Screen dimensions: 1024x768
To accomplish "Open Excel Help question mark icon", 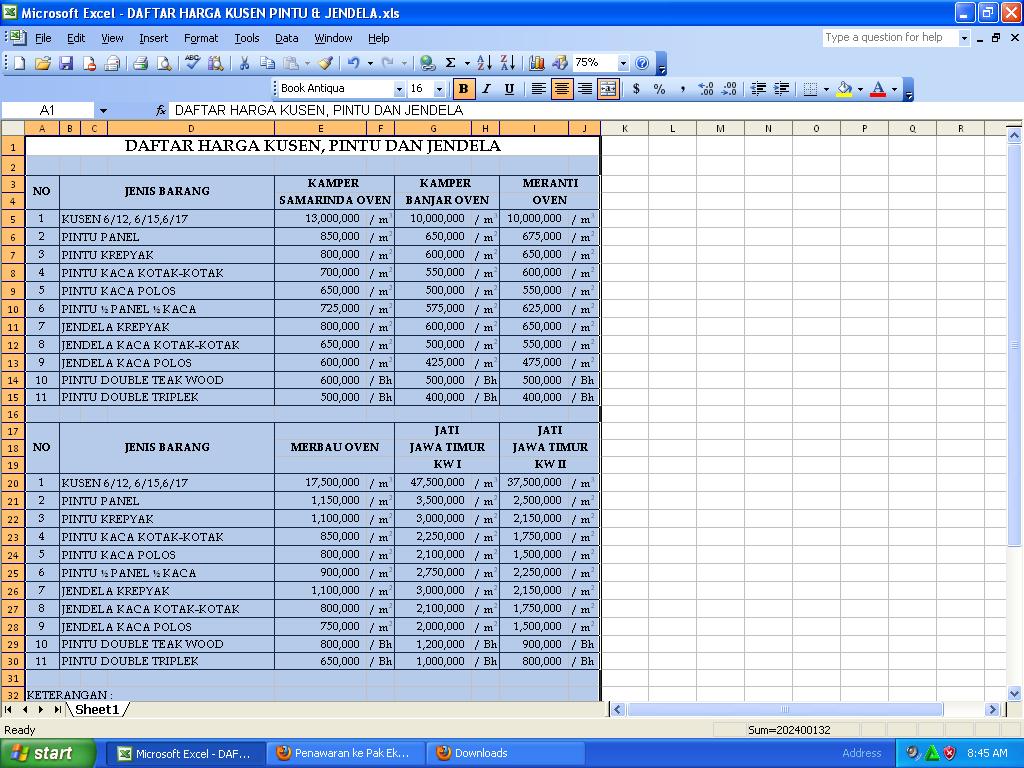I will [642, 63].
